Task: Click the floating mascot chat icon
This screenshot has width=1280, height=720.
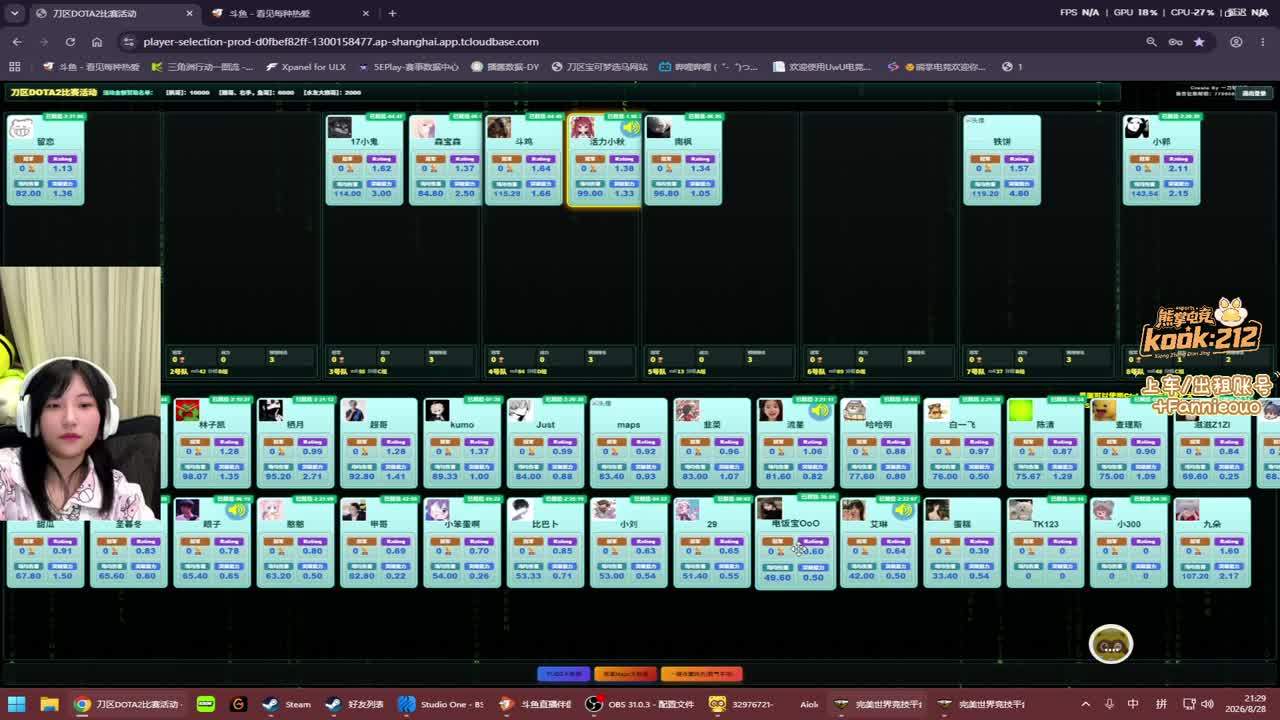Action: point(1111,645)
